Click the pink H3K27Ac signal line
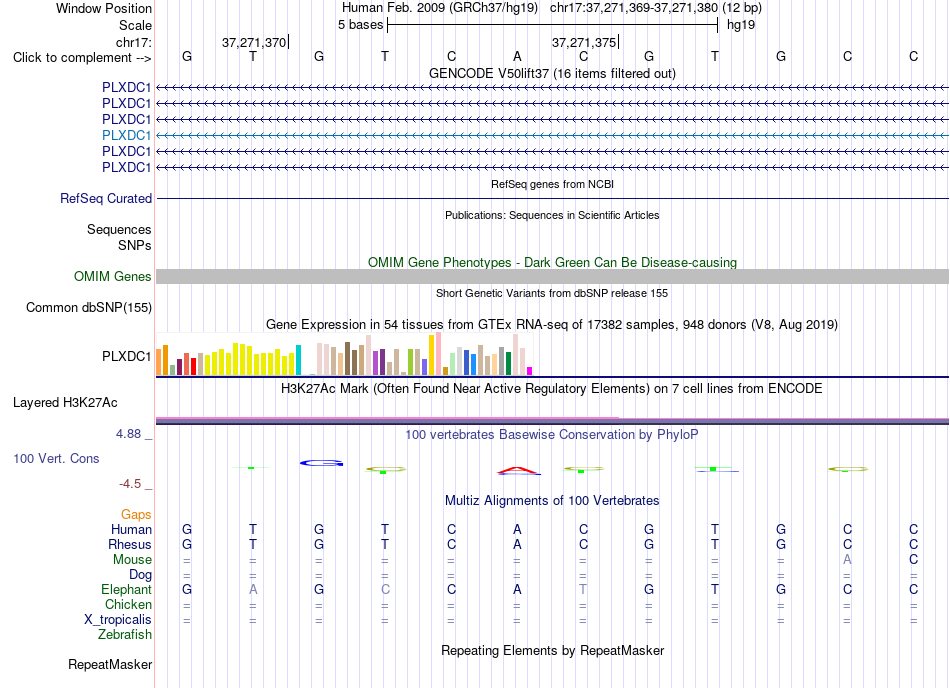This screenshot has height=688, width=950. click(388, 418)
